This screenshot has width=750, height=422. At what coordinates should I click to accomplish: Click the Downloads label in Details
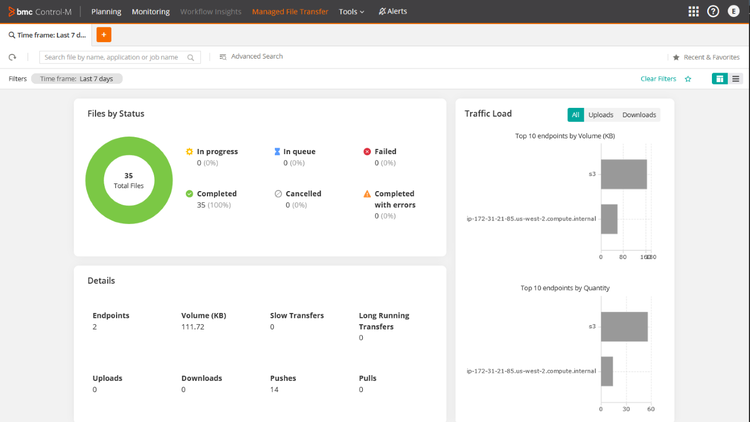pos(202,378)
